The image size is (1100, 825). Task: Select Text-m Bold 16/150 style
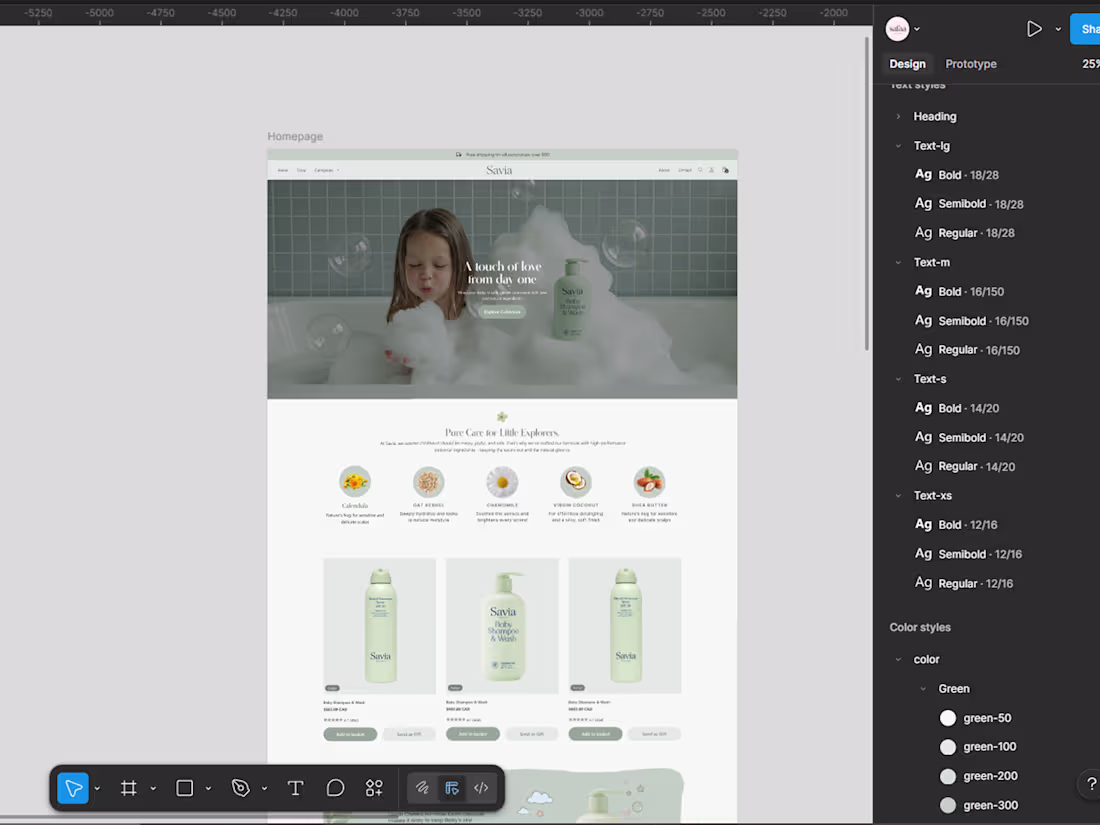coord(959,291)
